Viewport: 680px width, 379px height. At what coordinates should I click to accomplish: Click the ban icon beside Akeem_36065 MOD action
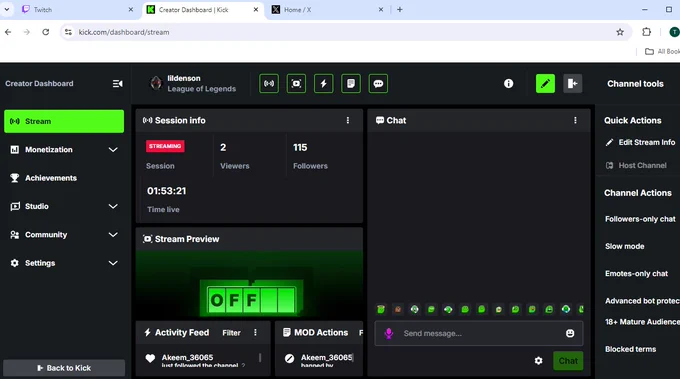tap(289, 358)
